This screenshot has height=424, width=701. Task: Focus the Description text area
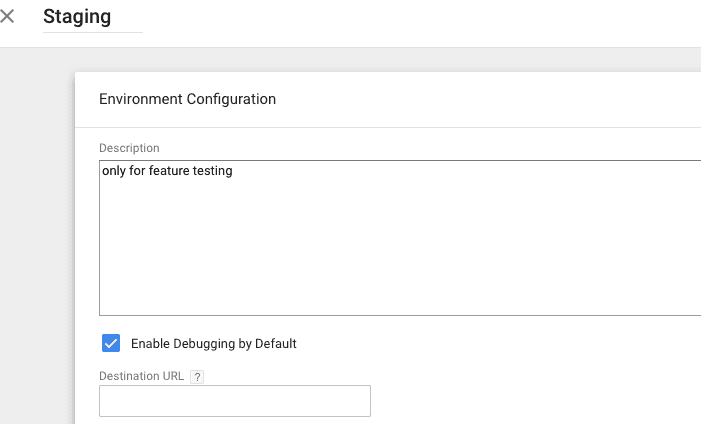coord(400,238)
